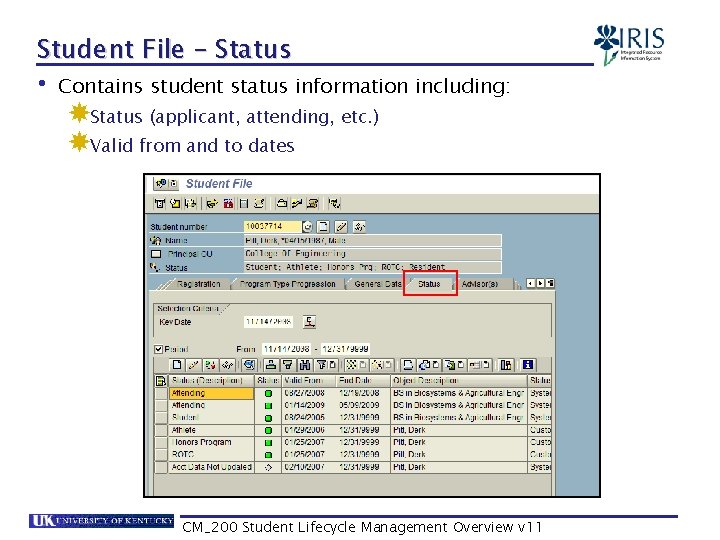The height and width of the screenshot is (540, 720).
Task: Click pencil Change icon in status grid toolbar
Action: 193,365
